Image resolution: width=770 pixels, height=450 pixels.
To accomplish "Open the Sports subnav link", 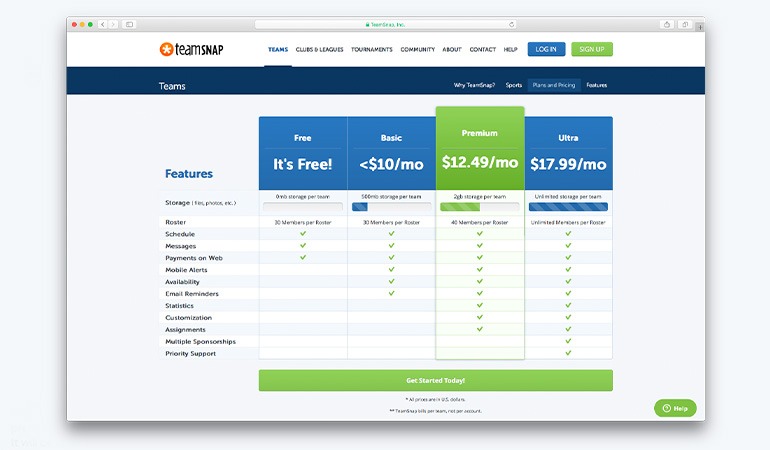I will (x=514, y=85).
